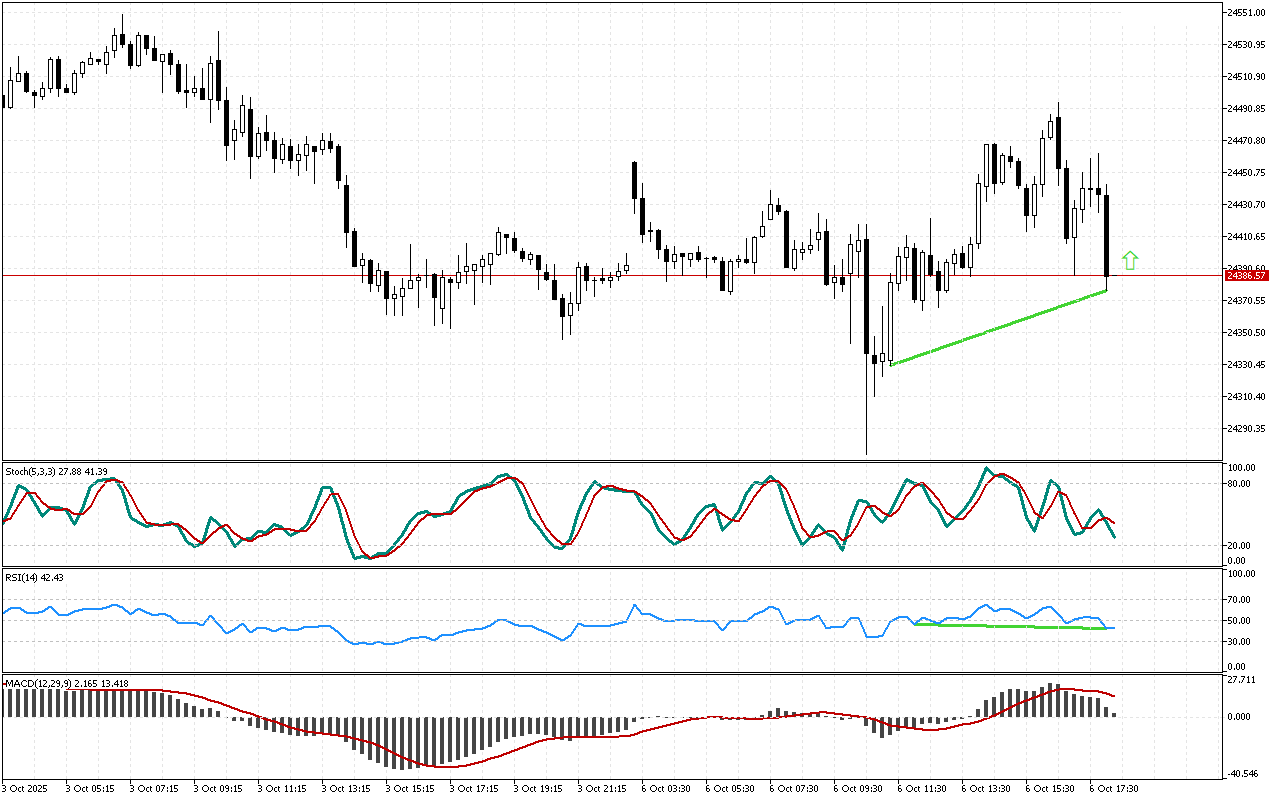Click the RSI 70.00 level label
The width and height of the screenshot is (1280, 800).
1240,600
